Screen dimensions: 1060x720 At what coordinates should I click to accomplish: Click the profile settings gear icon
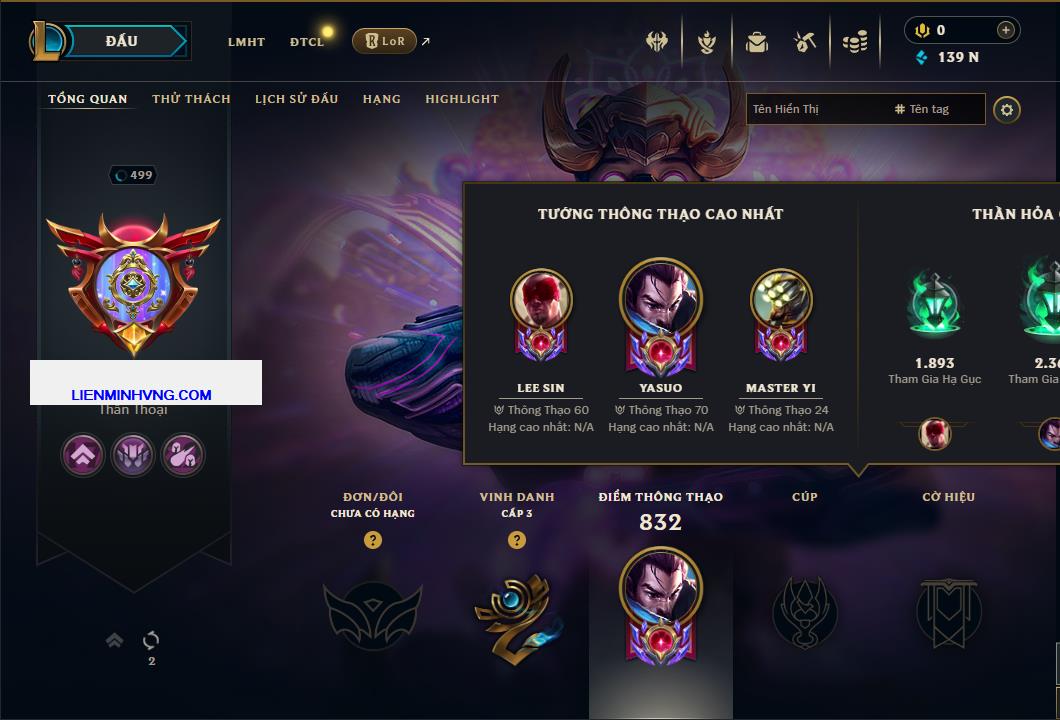1007,110
